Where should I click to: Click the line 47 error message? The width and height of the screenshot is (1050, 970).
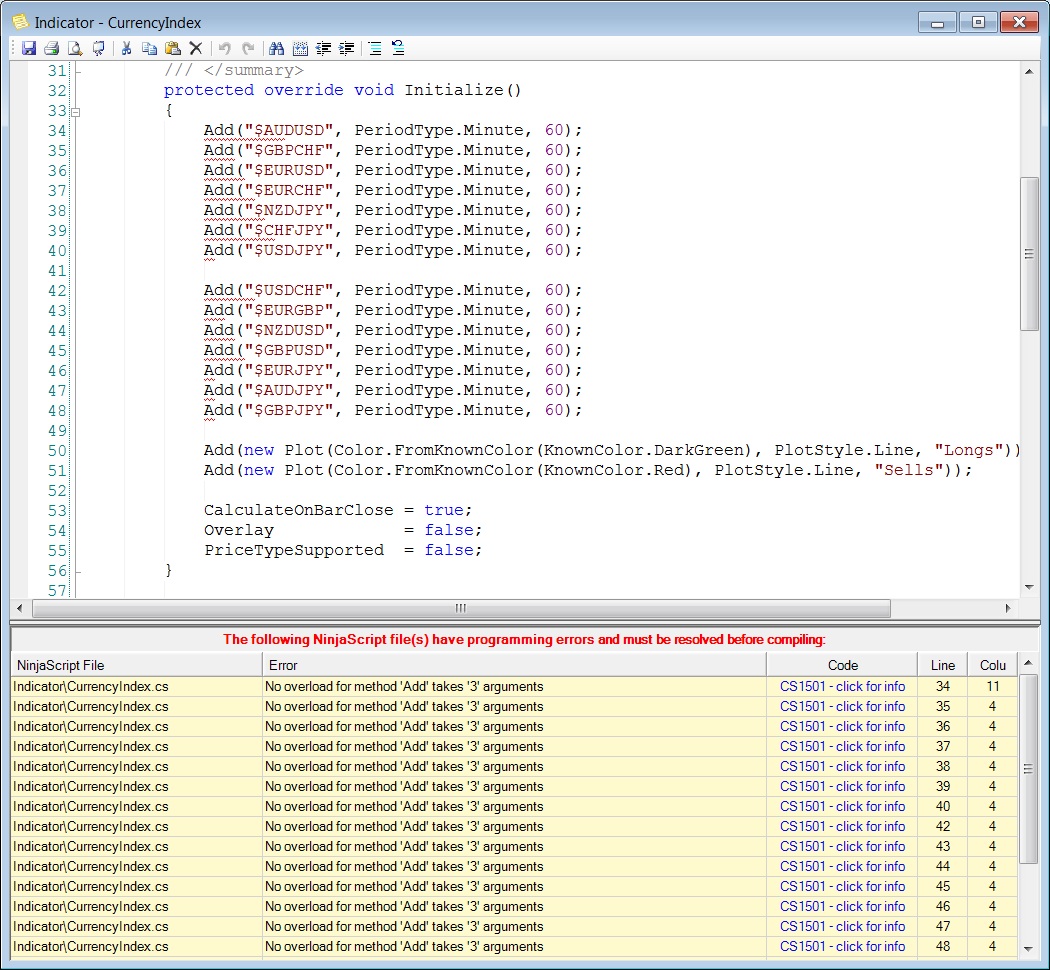(404, 926)
